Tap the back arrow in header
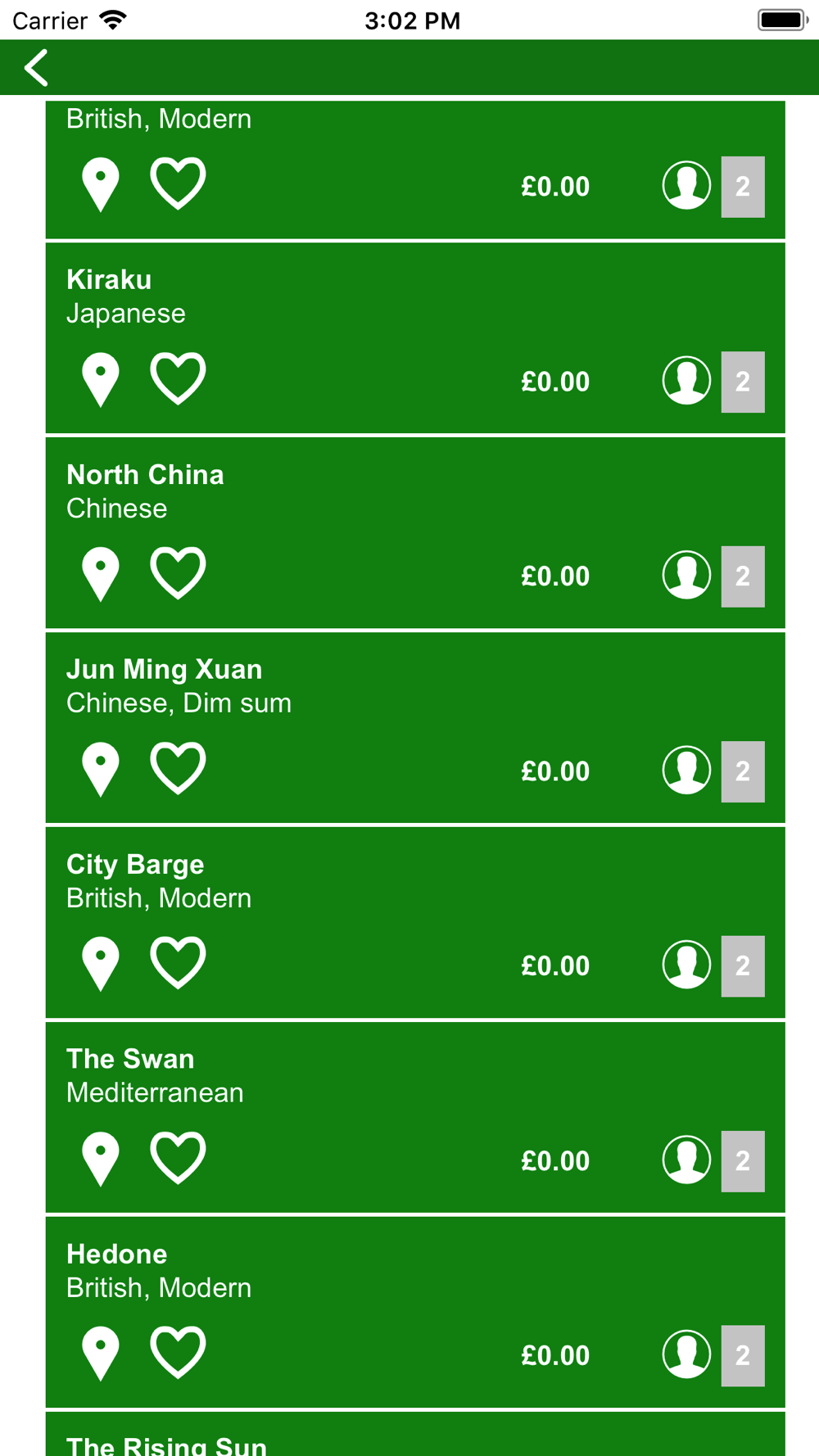The height and width of the screenshot is (1456, 819). pos(37,67)
